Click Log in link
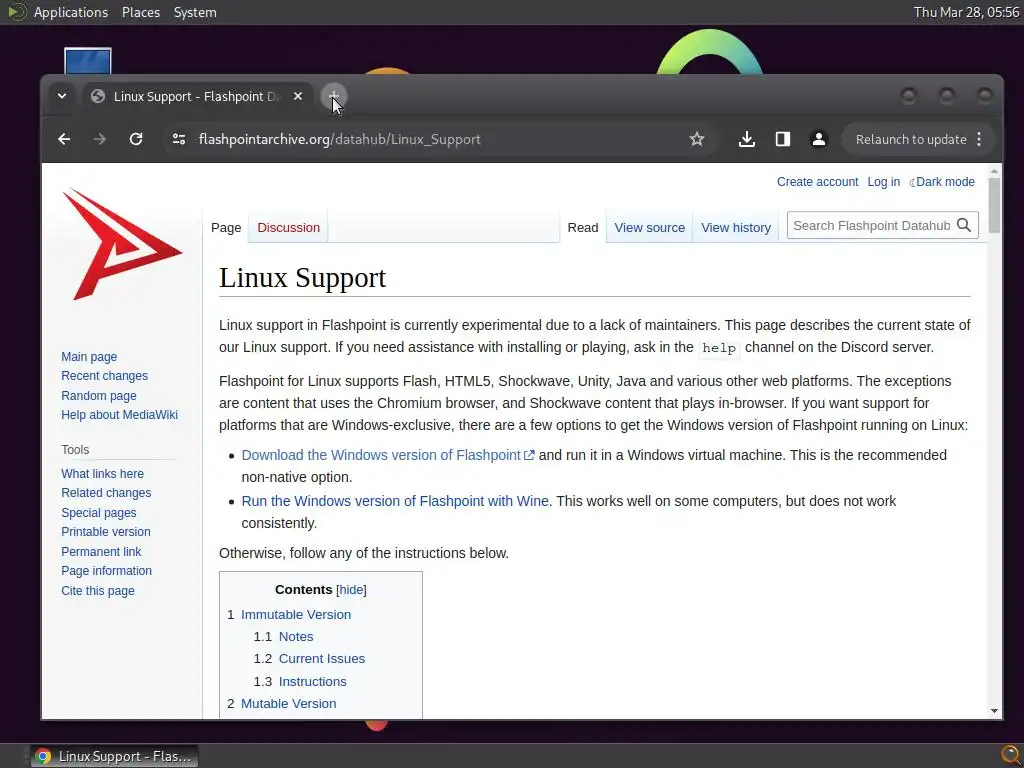1024x768 pixels. point(883,182)
